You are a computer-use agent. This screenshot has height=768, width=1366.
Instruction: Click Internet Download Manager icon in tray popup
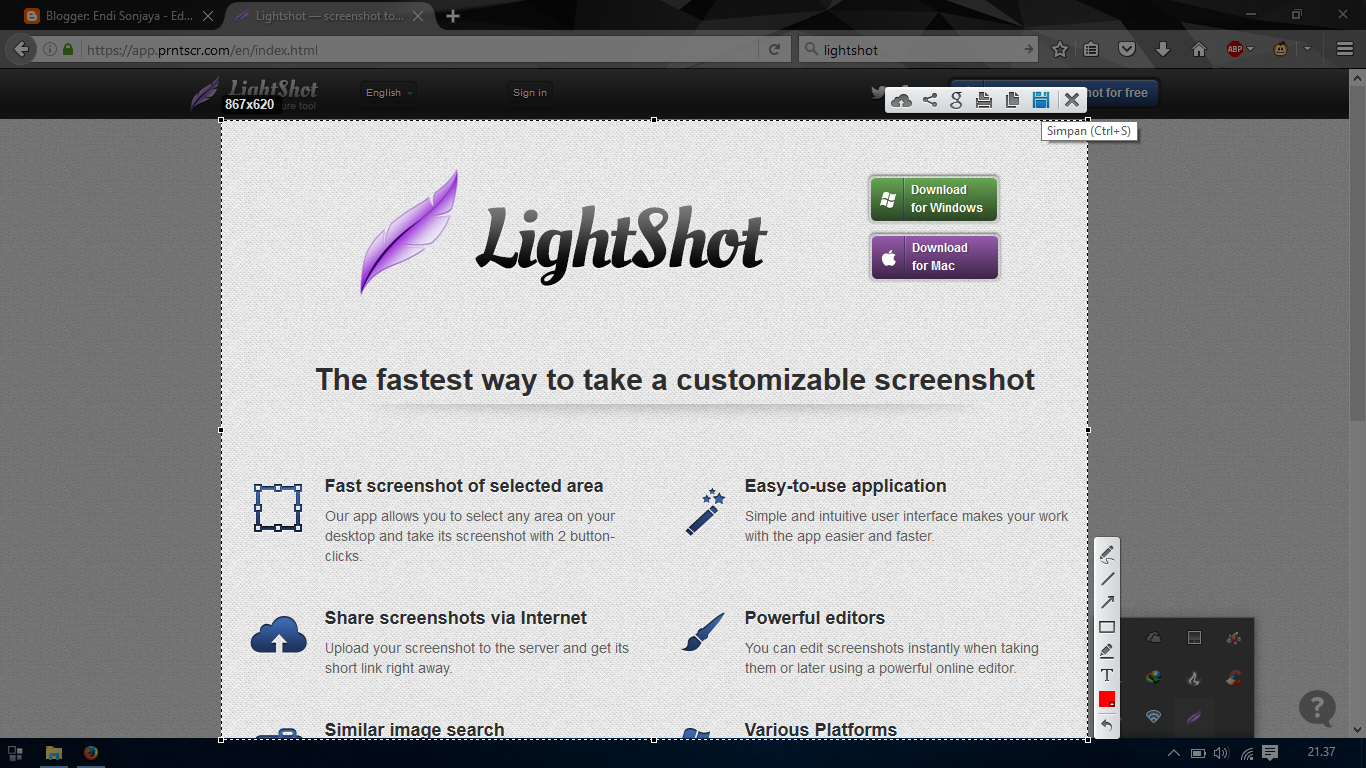click(1154, 678)
